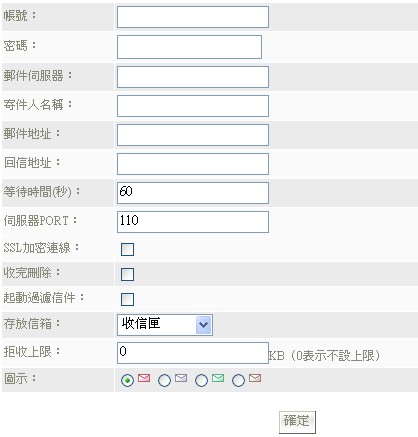The height and width of the screenshot is (437, 418).
Task: Click the 寄件人名稱 input box
Action: (x=193, y=106)
